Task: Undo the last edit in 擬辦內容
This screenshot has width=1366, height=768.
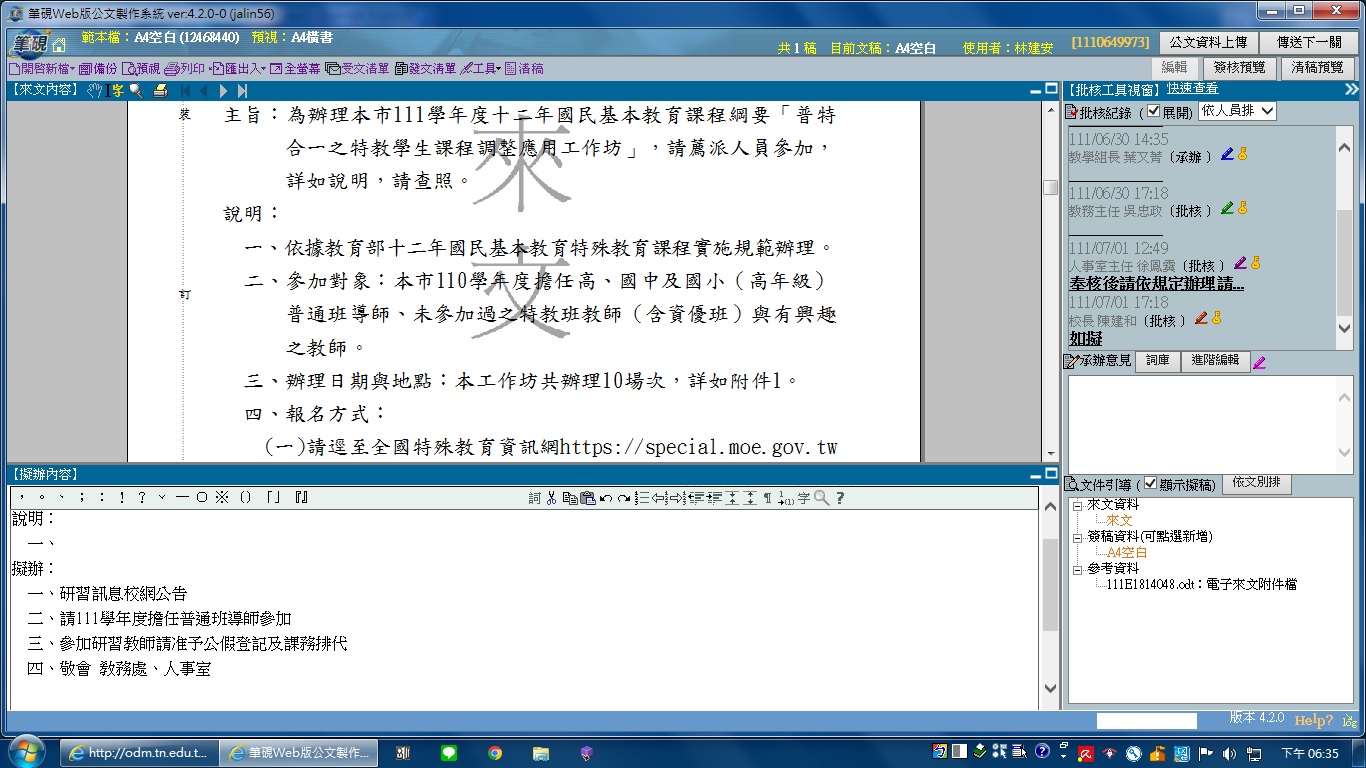Action: [x=606, y=498]
